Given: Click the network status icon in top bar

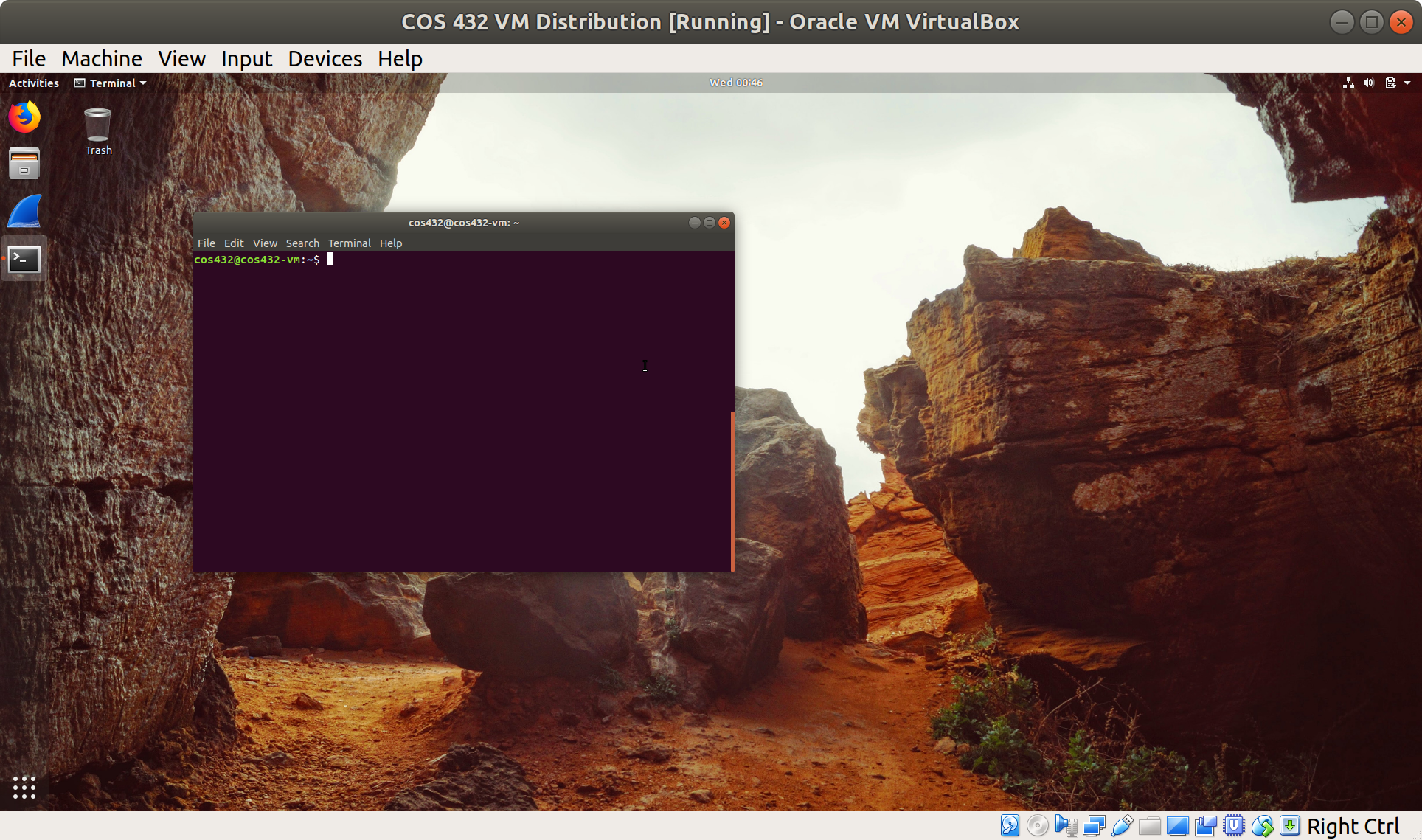Looking at the screenshot, I should click(1348, 83).
